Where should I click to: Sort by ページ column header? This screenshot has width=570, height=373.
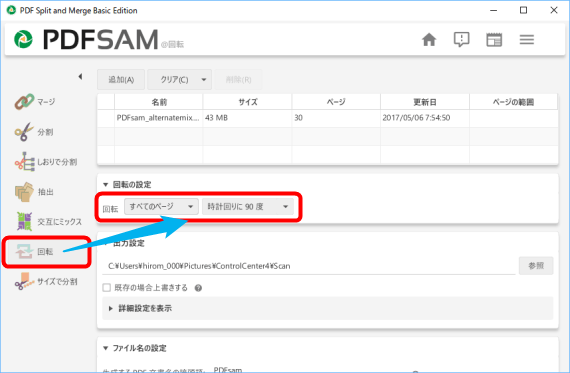[336, 102]
